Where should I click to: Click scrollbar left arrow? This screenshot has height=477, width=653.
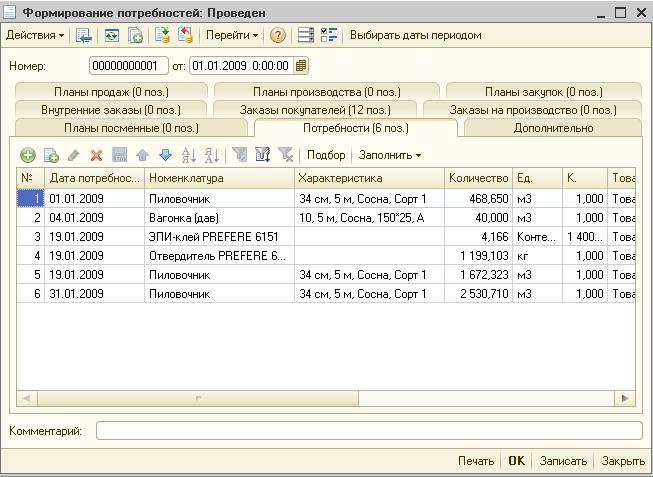pos(27,398)
